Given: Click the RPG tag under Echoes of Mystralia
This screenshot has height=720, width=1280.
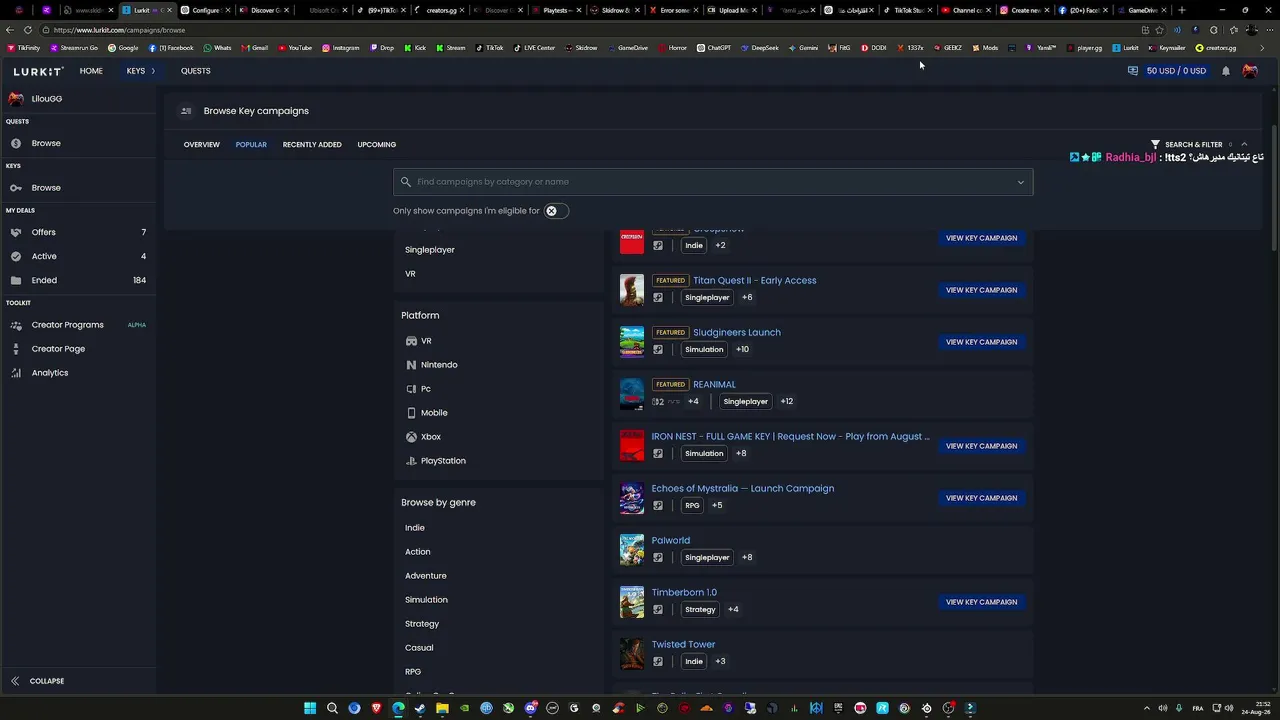Looking at the screenshot, I should pyautogui.click(x=692, y=505).
